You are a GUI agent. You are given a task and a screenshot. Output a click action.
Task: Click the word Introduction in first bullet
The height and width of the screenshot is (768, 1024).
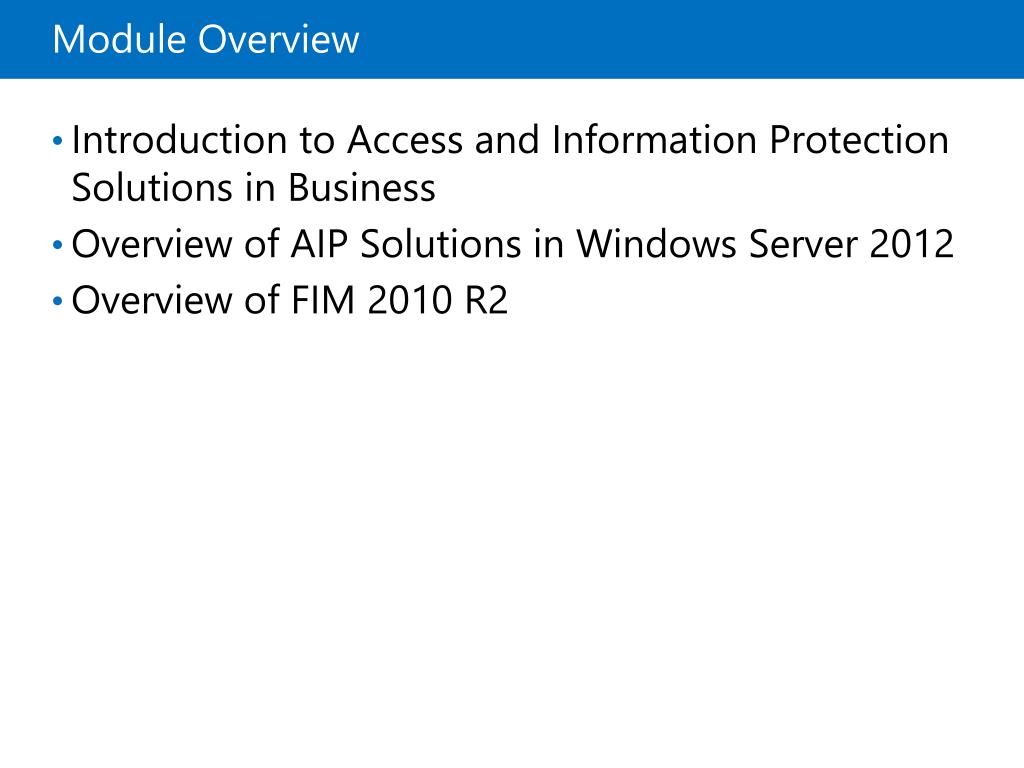(x=180, y=140)
